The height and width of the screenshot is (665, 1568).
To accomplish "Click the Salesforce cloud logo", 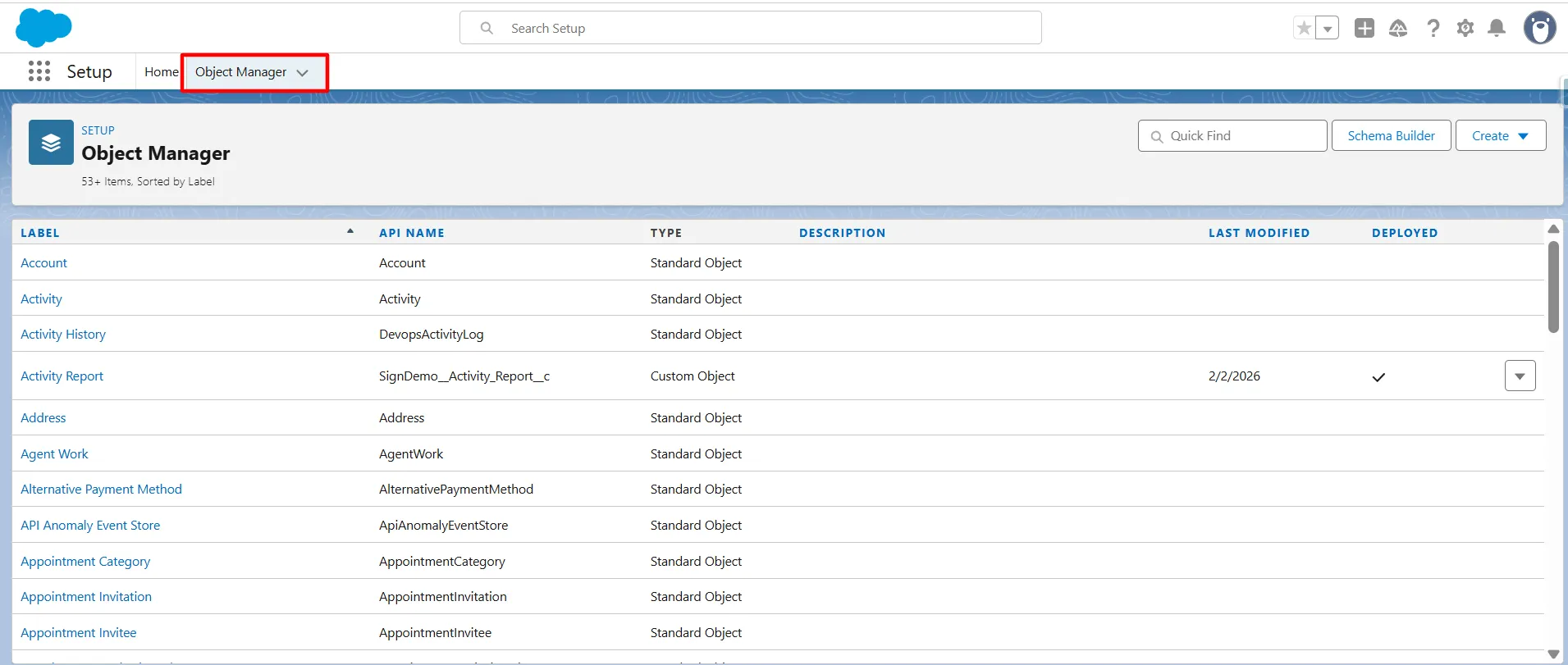I will click(x=43, y=28).
